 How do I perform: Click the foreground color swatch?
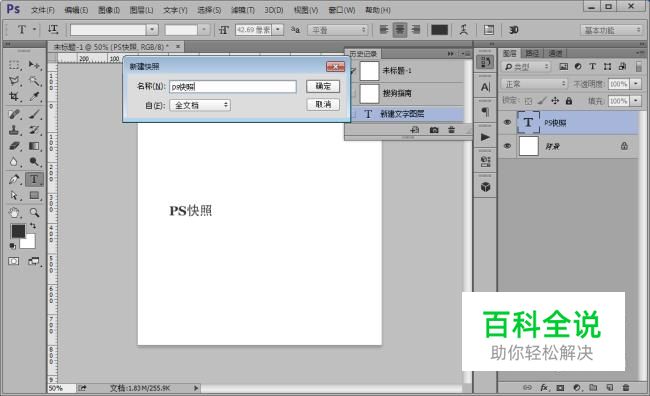coord(18,231)
